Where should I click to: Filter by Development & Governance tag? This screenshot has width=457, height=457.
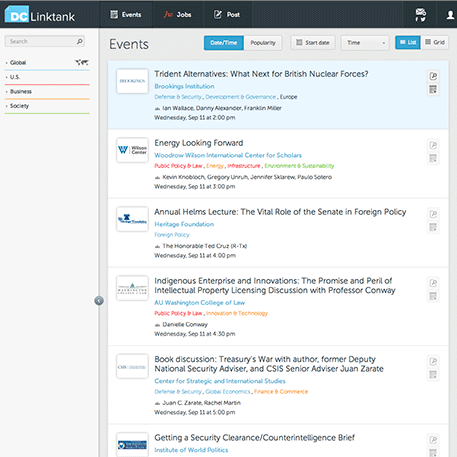[x=241, y=97]
